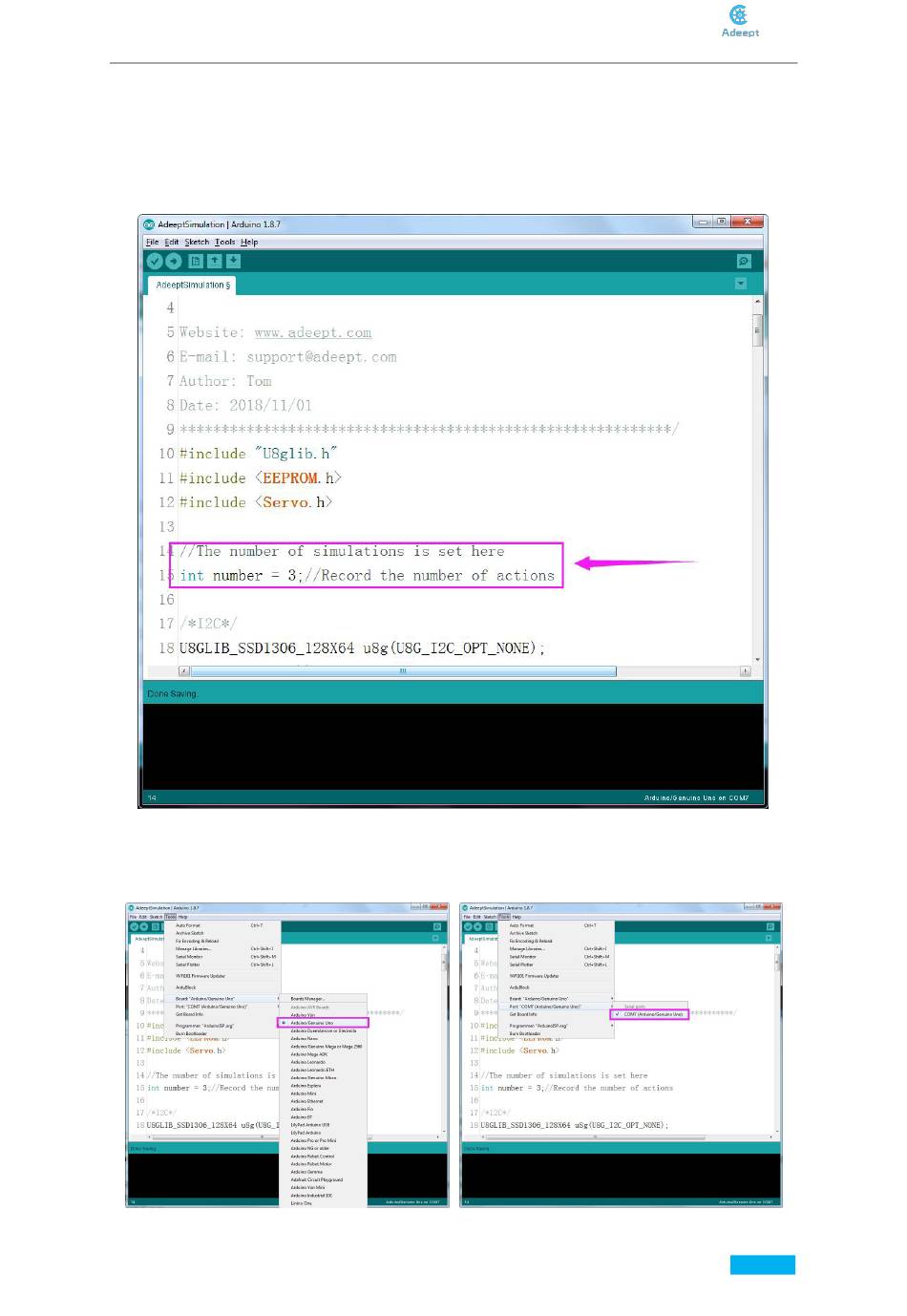The height and width of the screenshot is (1316, 907).
Task: Click vertical scrollbar thumb in Port-menu window editor
Action: click(x=777, y=963)
